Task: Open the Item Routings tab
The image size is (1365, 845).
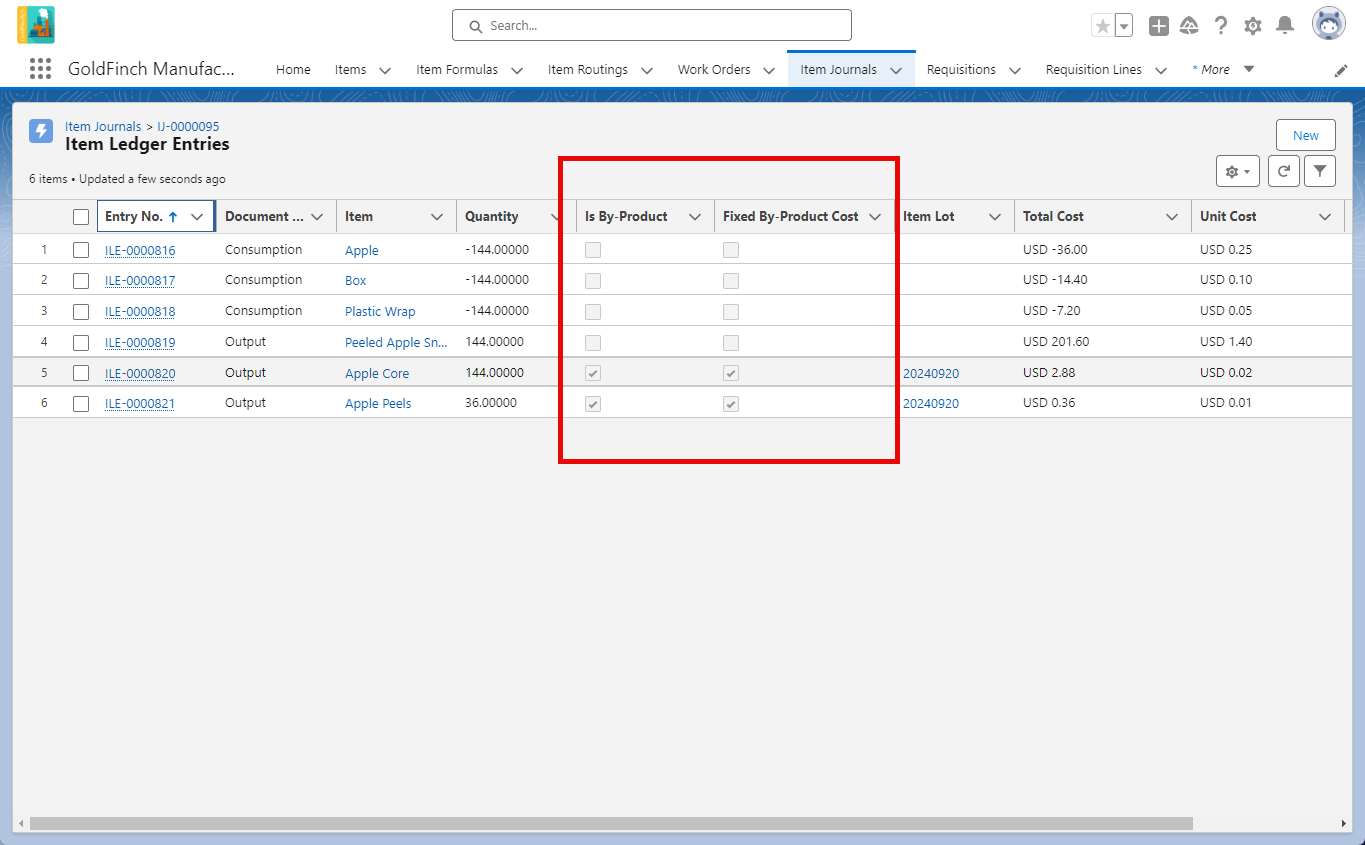Action: click(x=588, y=70)
